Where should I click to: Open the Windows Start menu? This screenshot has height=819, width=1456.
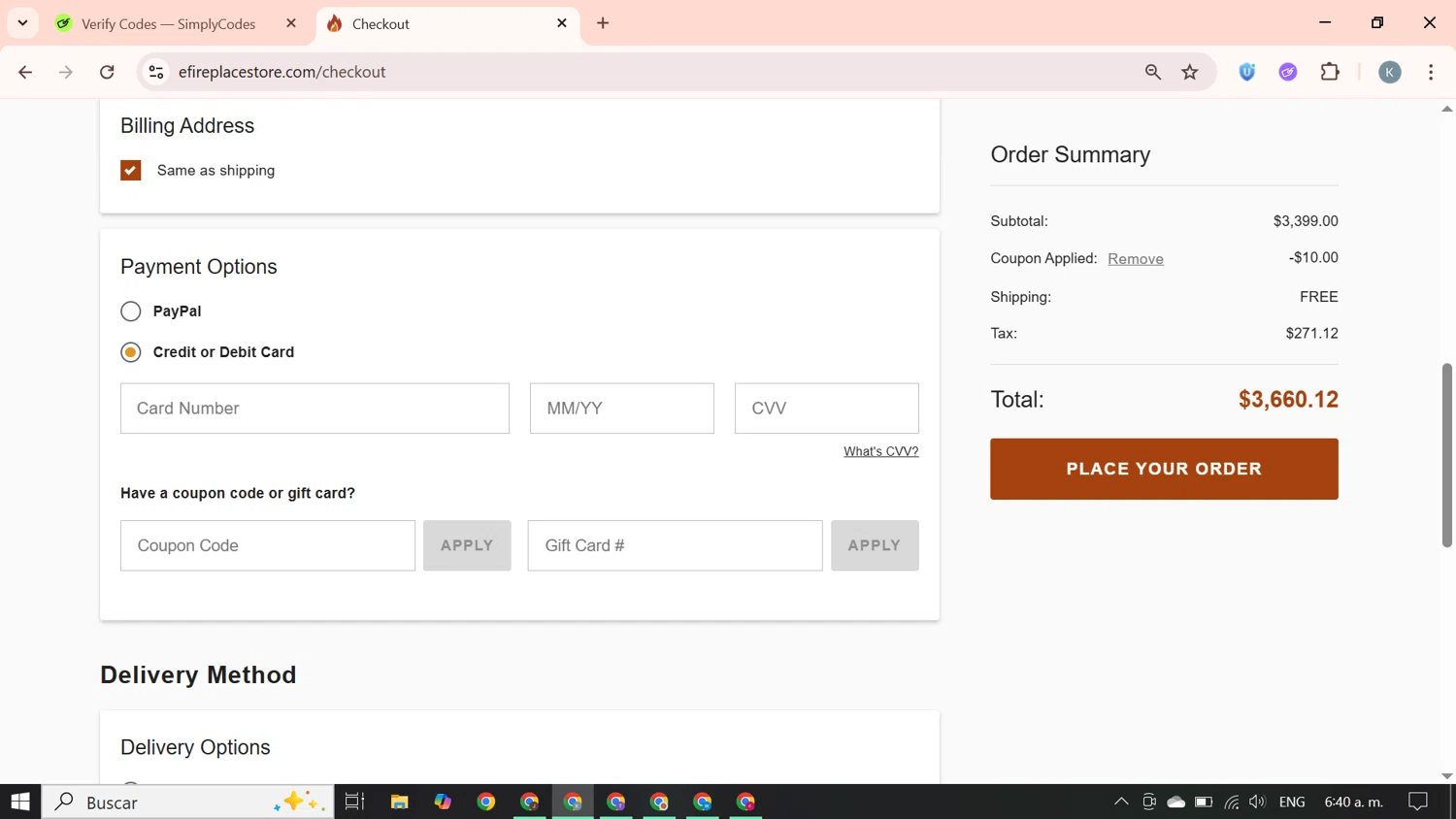pyautogui.click(x=20, y=802)
